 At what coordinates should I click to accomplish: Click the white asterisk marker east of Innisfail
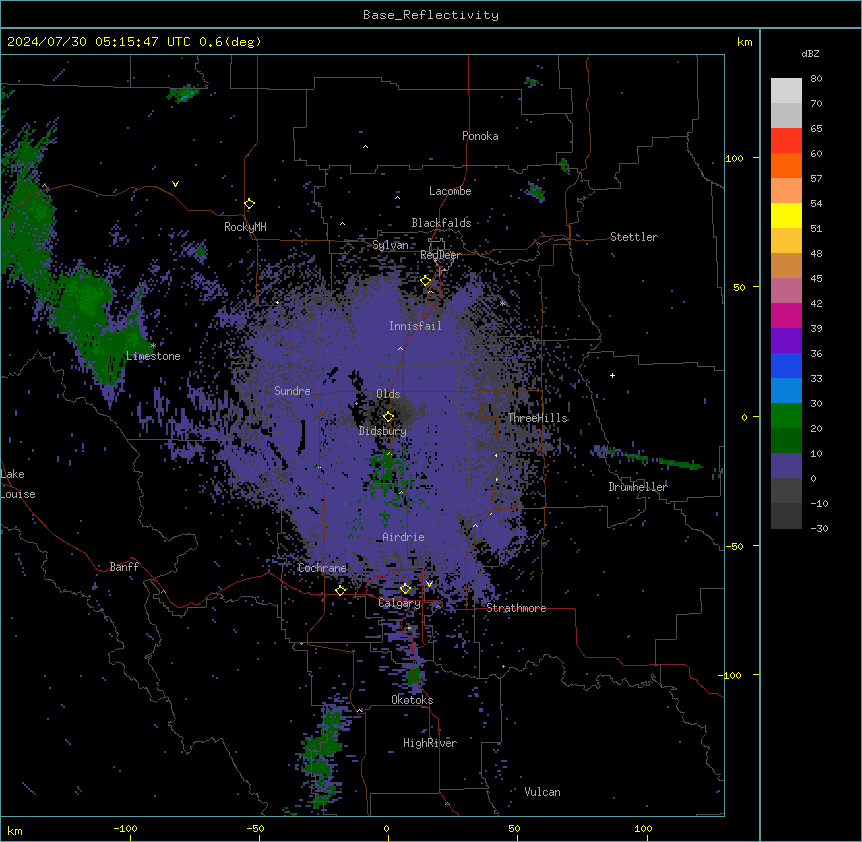click(x=502, y=303)
